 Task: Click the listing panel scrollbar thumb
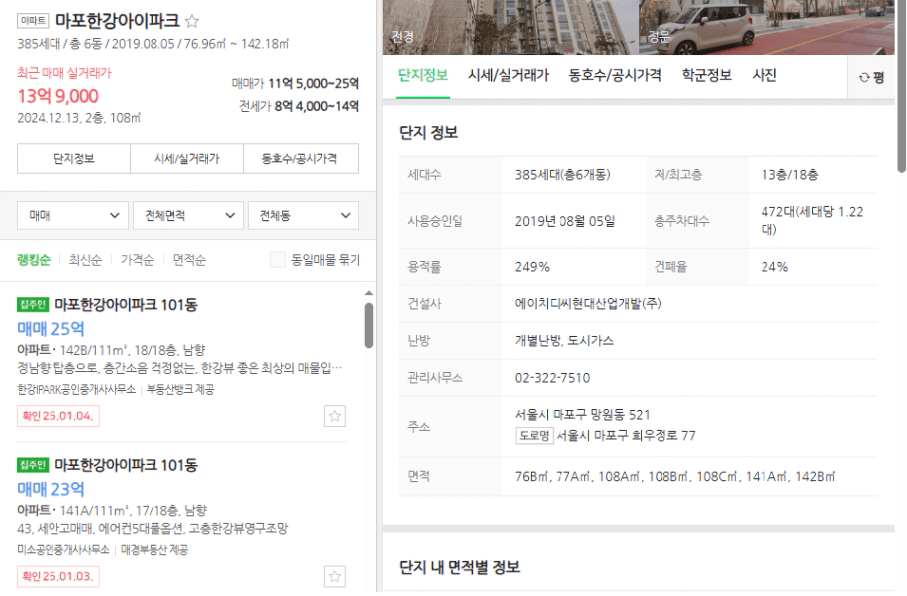tap(369, 326)
